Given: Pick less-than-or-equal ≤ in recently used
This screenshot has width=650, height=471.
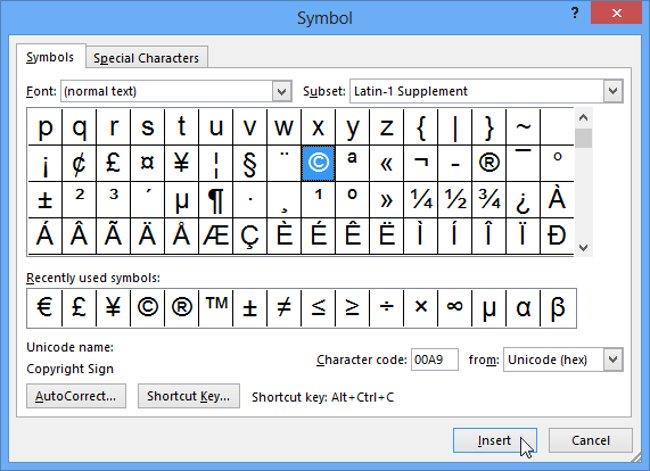Looking at the screenshot, I should pos(318,308).
